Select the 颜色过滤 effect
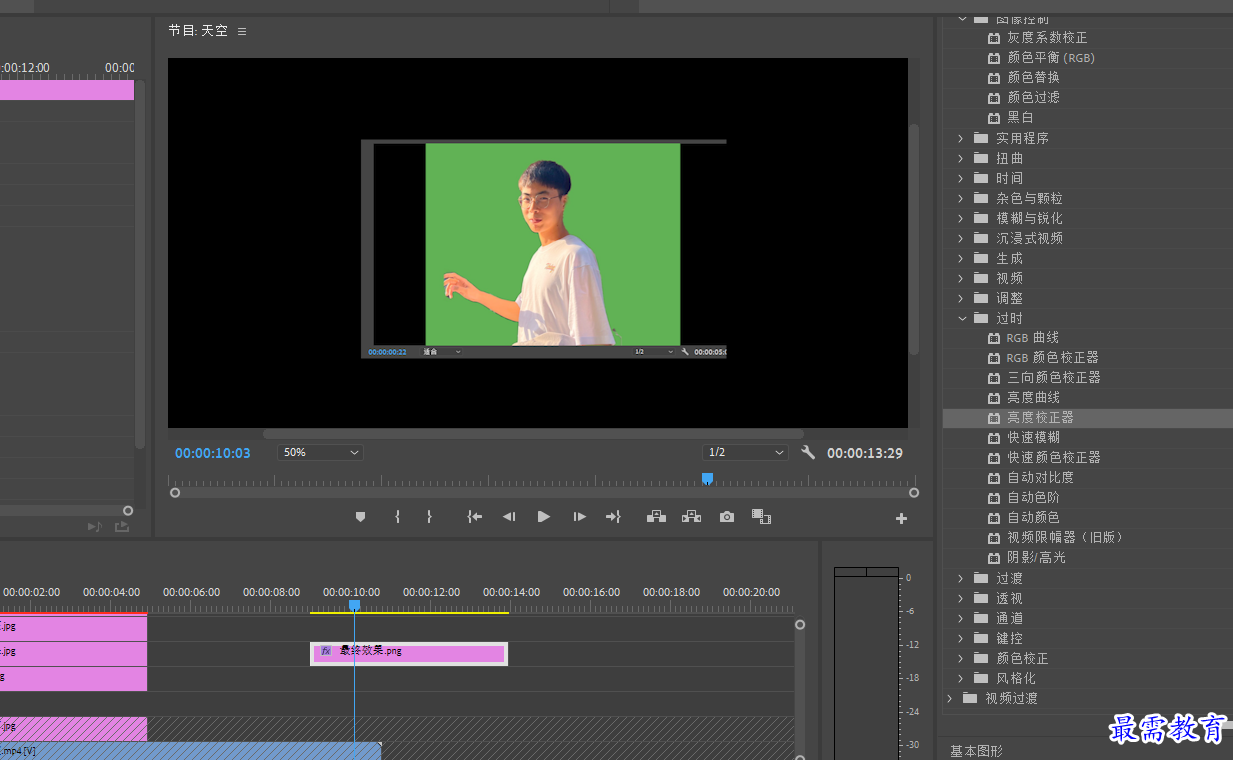 (x=1033, y=97)
